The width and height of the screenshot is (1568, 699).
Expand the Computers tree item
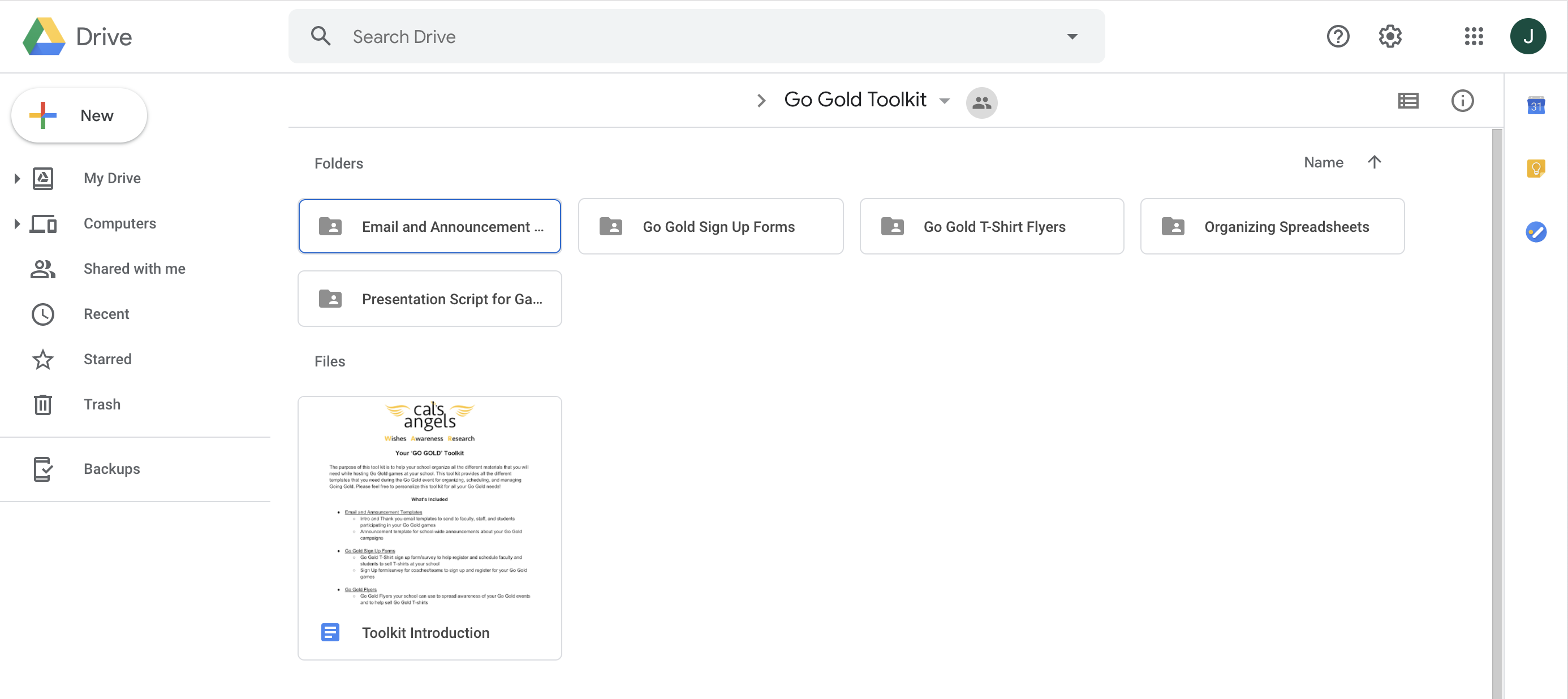(15, 222)
